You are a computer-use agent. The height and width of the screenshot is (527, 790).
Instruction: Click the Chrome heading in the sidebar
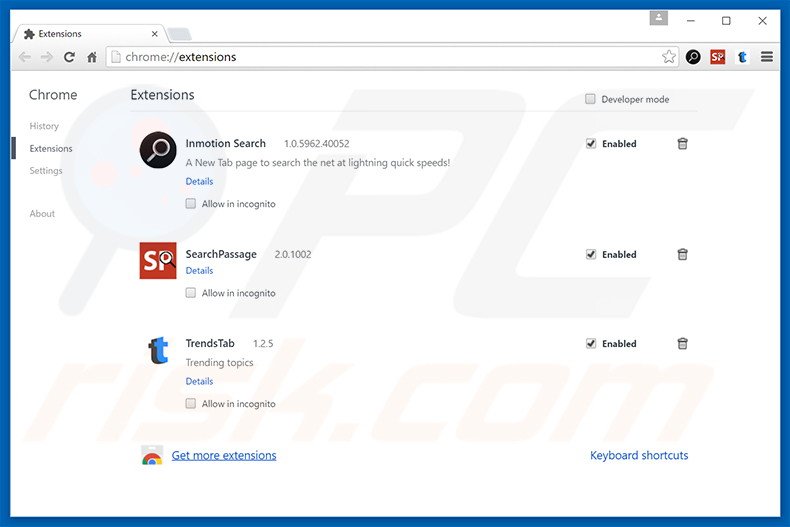coord(53,95)
